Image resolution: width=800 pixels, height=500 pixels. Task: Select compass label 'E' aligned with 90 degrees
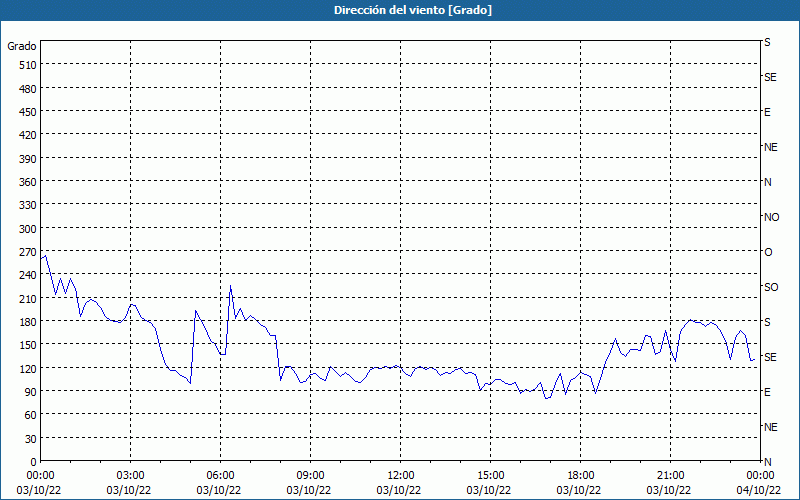(767, 392)
